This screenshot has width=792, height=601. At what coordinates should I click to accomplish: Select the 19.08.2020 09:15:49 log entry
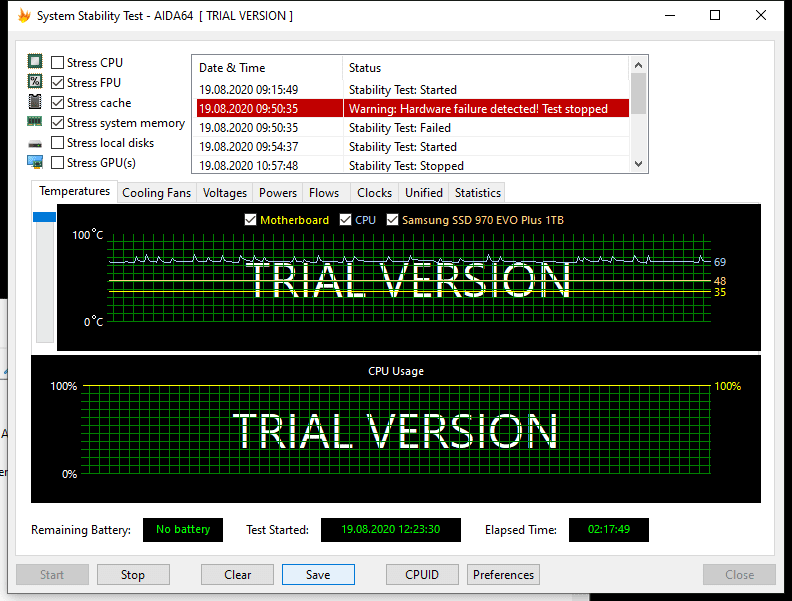[413, 89]
